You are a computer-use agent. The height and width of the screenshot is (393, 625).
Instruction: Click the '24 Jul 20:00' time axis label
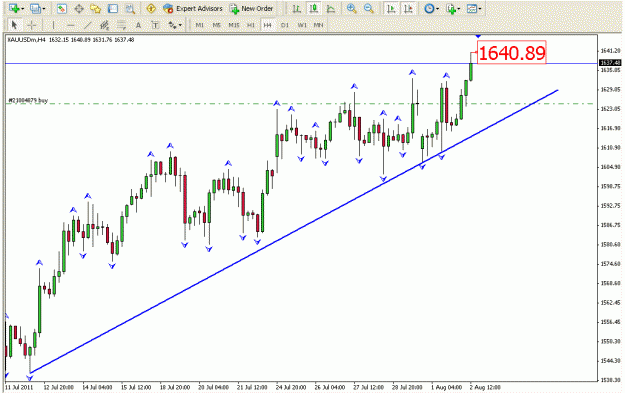pos(291,387)
